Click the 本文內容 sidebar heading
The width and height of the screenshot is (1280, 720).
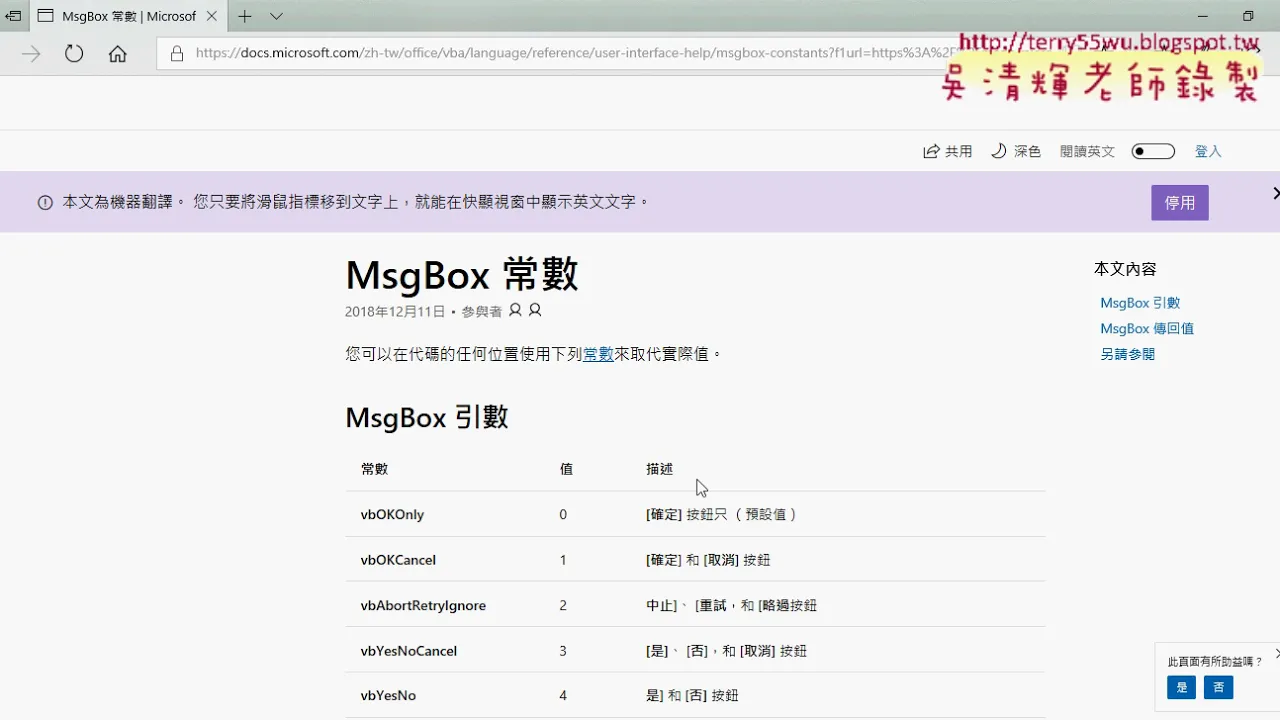click(1125, 268)
